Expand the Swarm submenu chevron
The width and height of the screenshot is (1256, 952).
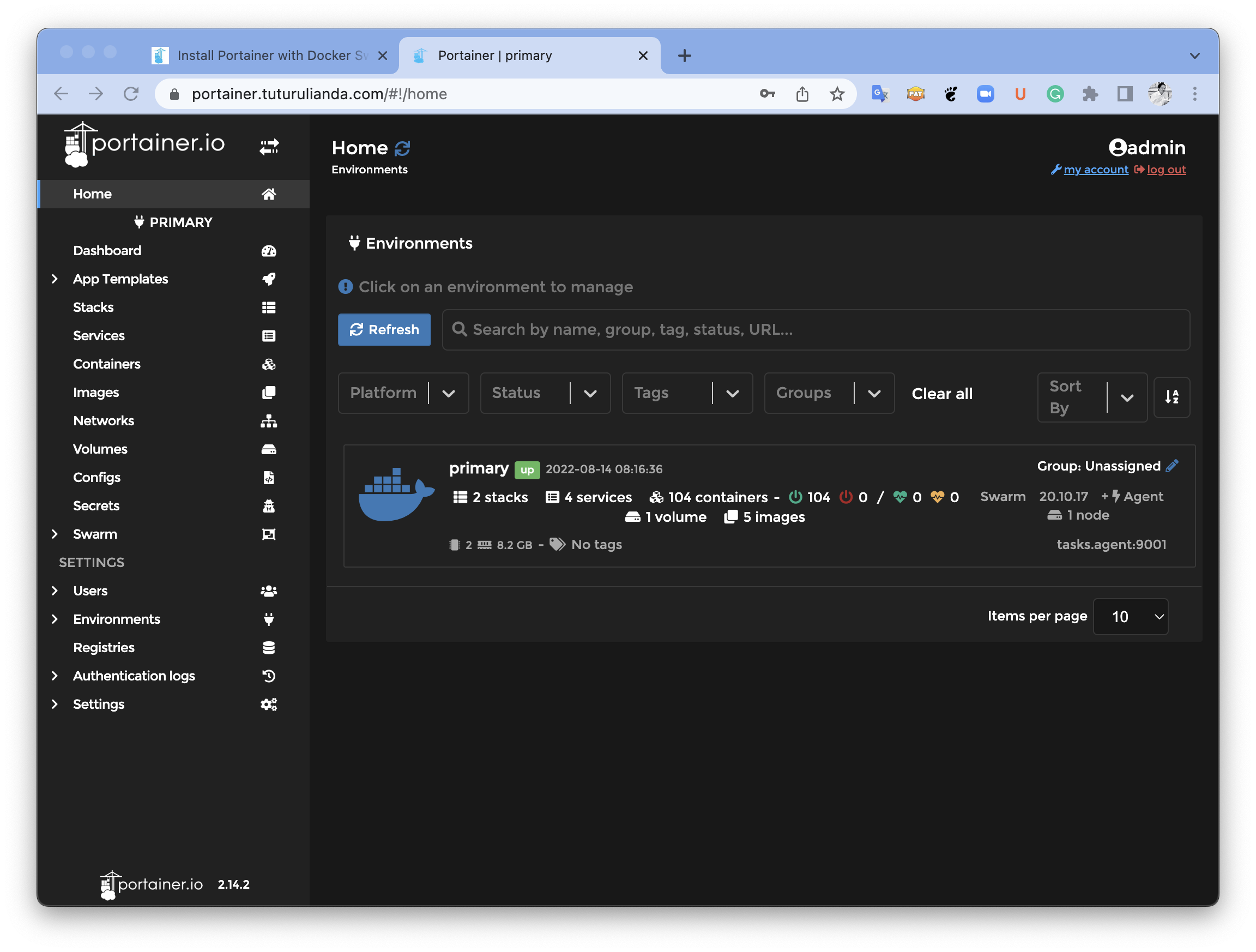point(55,535)
